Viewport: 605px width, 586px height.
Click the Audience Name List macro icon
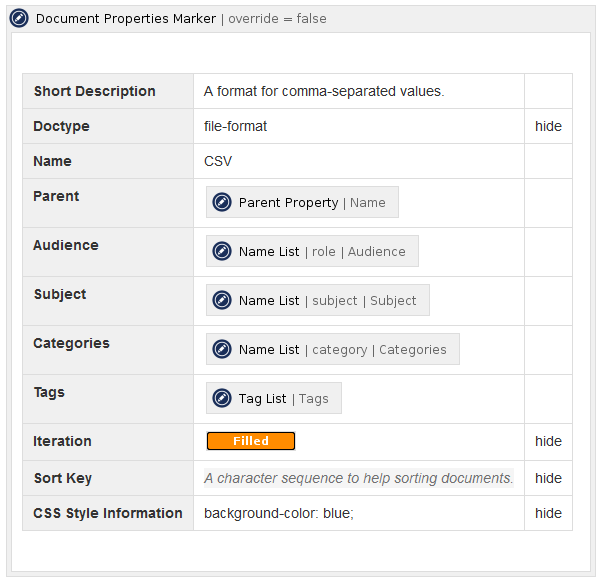point(222,251)
